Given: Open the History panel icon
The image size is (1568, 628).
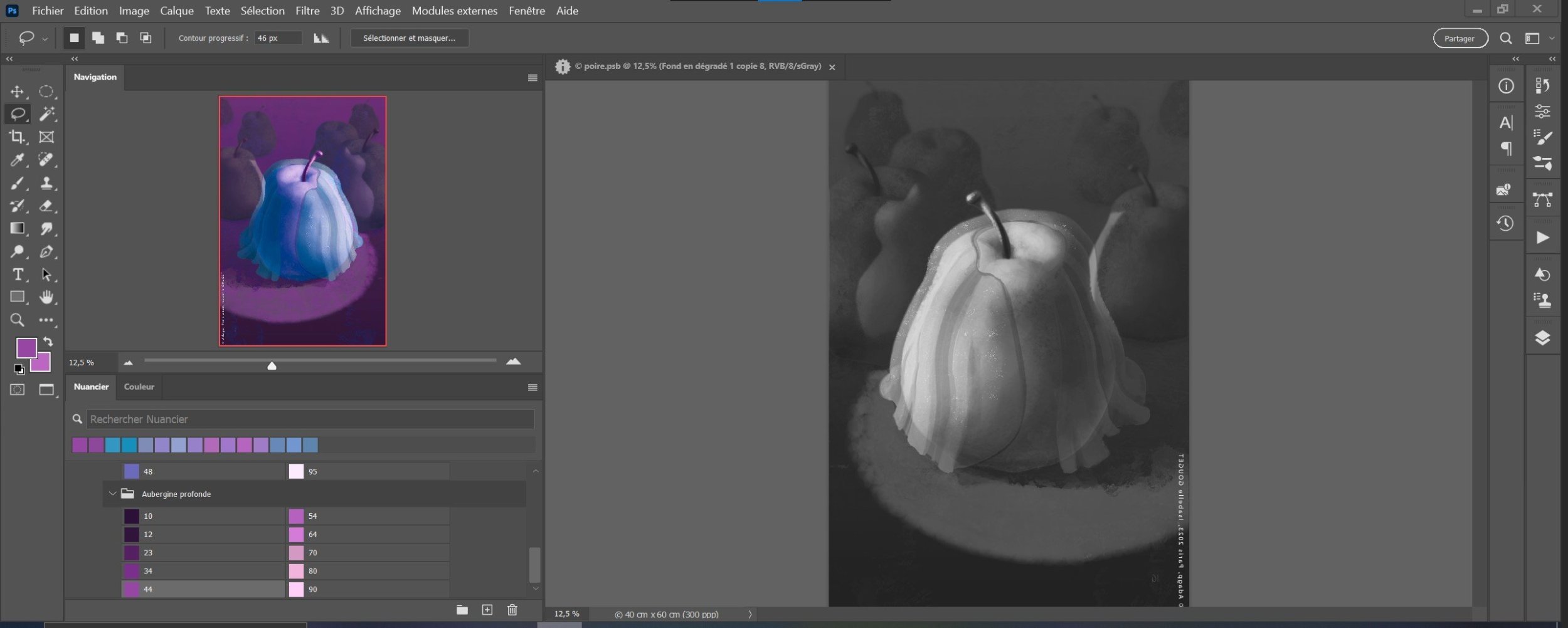Looking at the screenshot, I should pos(1505,224).
